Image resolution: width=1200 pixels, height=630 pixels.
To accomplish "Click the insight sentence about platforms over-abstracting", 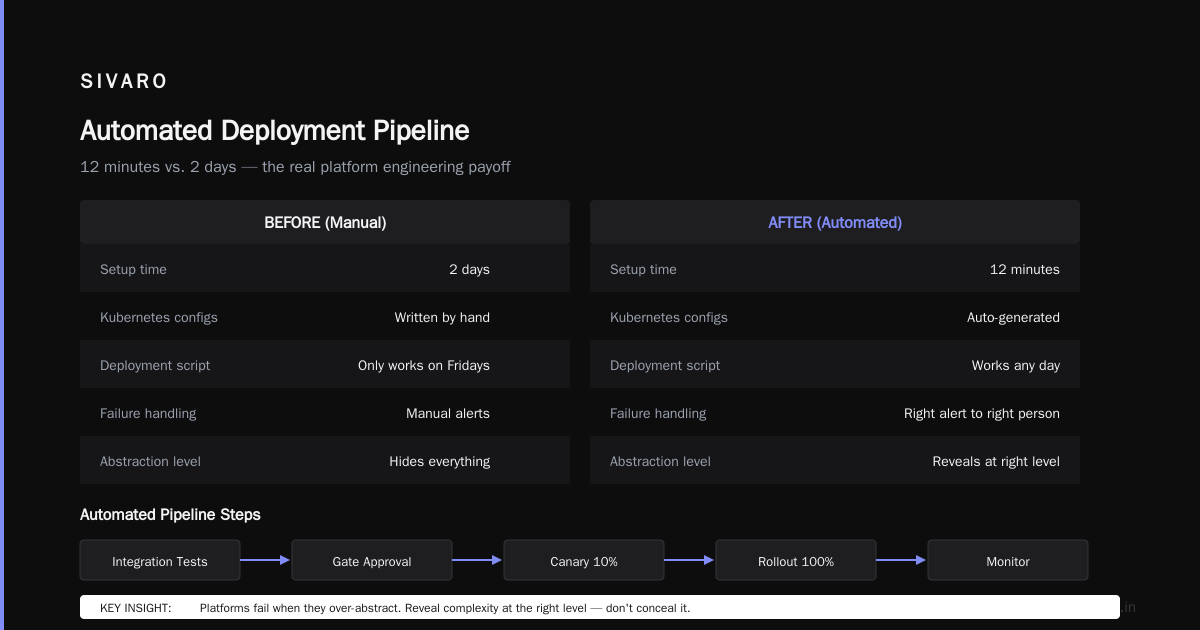I will 445,608.
